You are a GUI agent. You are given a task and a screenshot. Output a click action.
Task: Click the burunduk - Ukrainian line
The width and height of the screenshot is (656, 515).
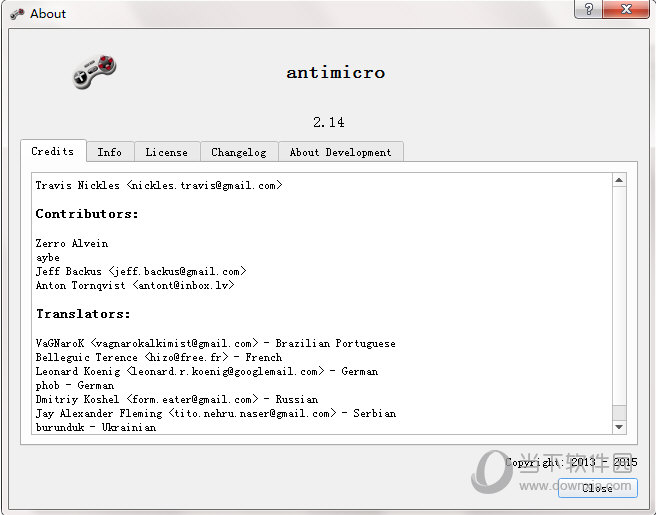pos(96,427)
